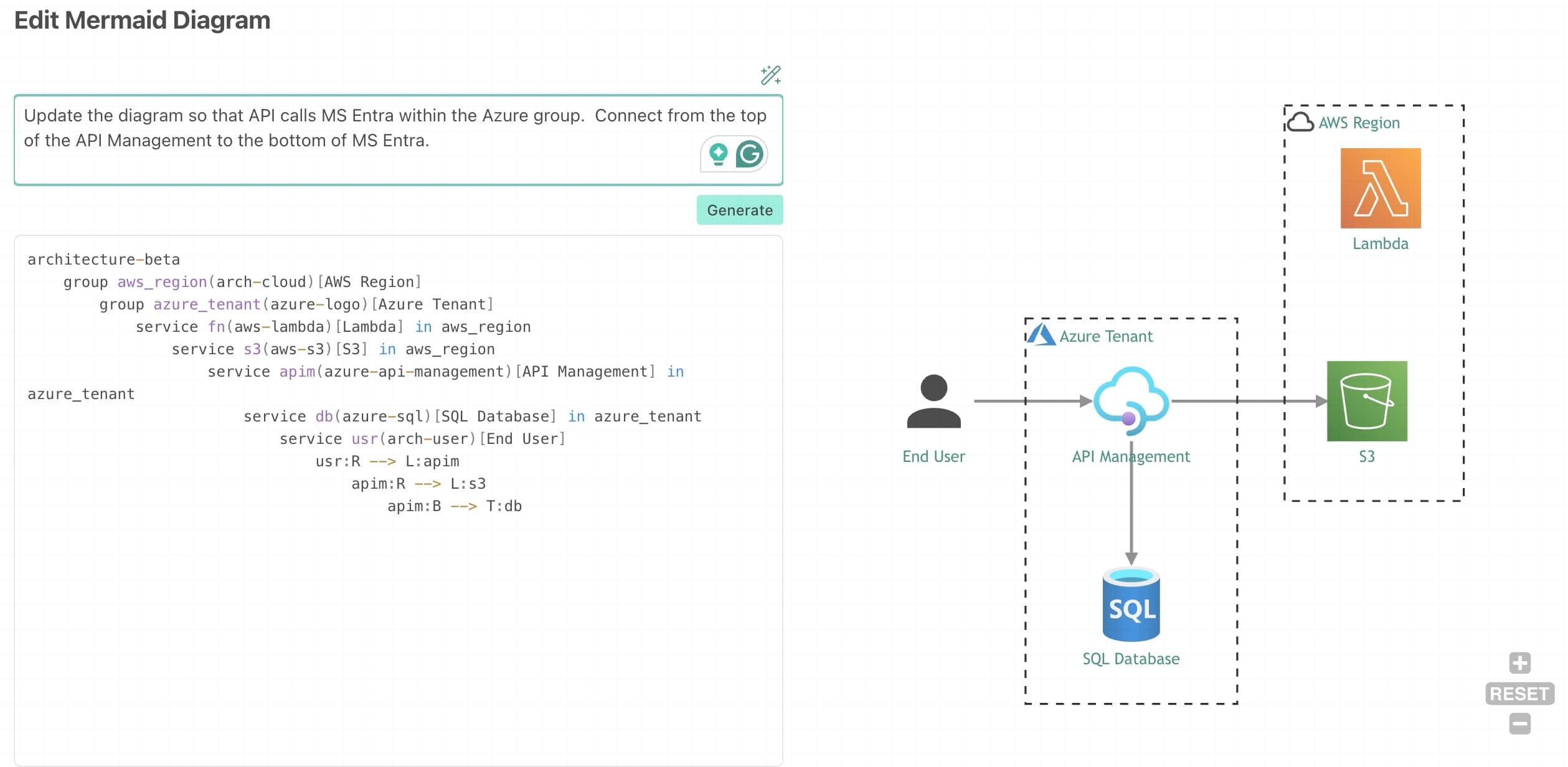Zoom out with the minus icon

click(x=1519, y=723)
